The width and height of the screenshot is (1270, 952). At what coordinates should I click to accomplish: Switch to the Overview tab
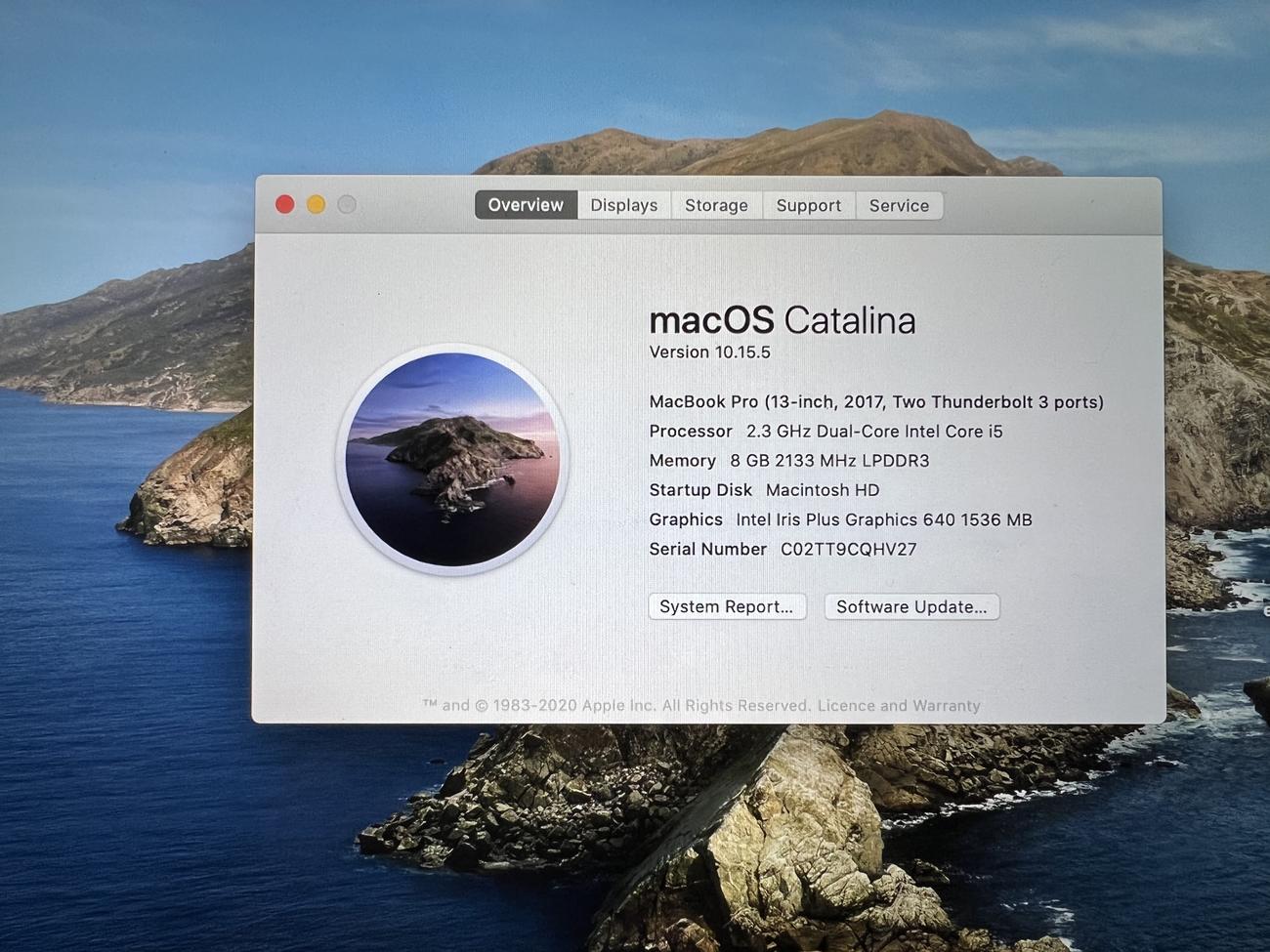(x=526, y=205)
